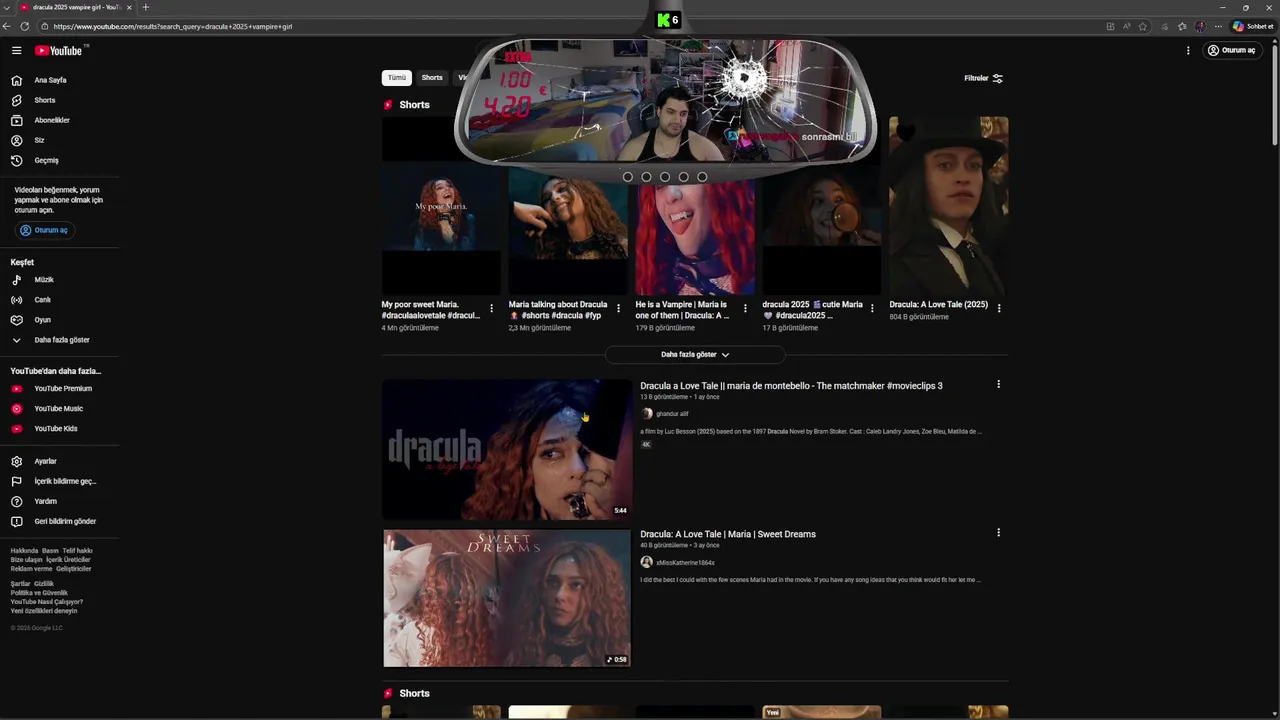Open YouTube Kids link

[x=60, y=428]
